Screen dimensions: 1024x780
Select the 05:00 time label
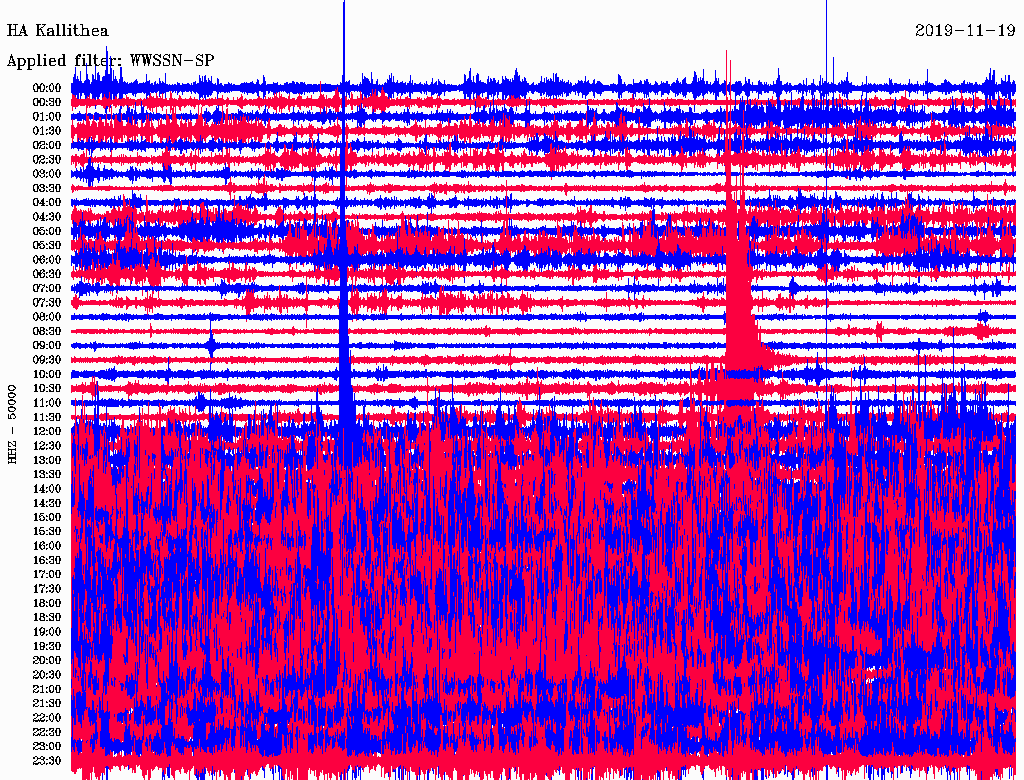[47, 231]
